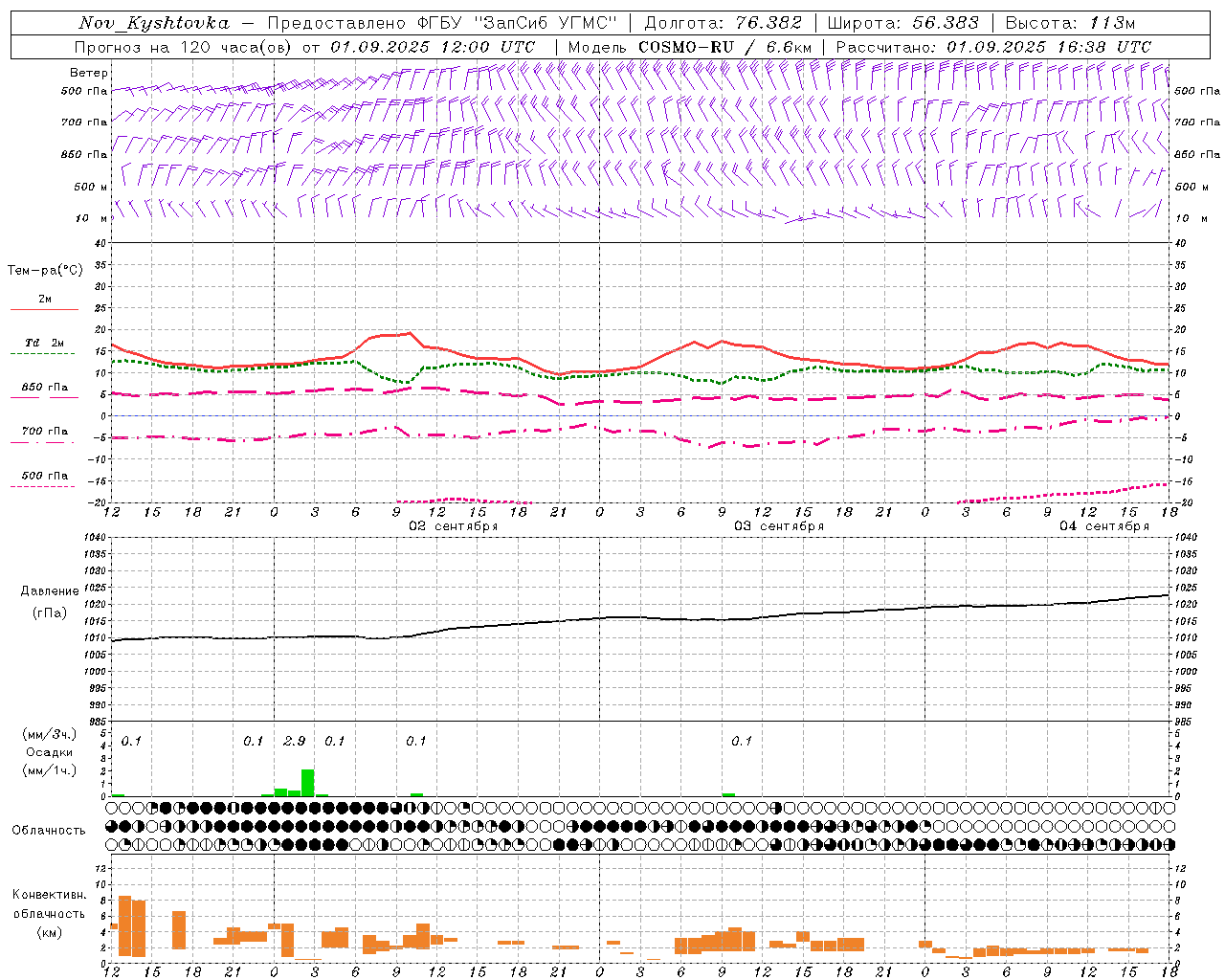Screen dimensions: 1225x980
Task: Click the "Td 2м" dew point legend label
Action: [x=45, y=343]
